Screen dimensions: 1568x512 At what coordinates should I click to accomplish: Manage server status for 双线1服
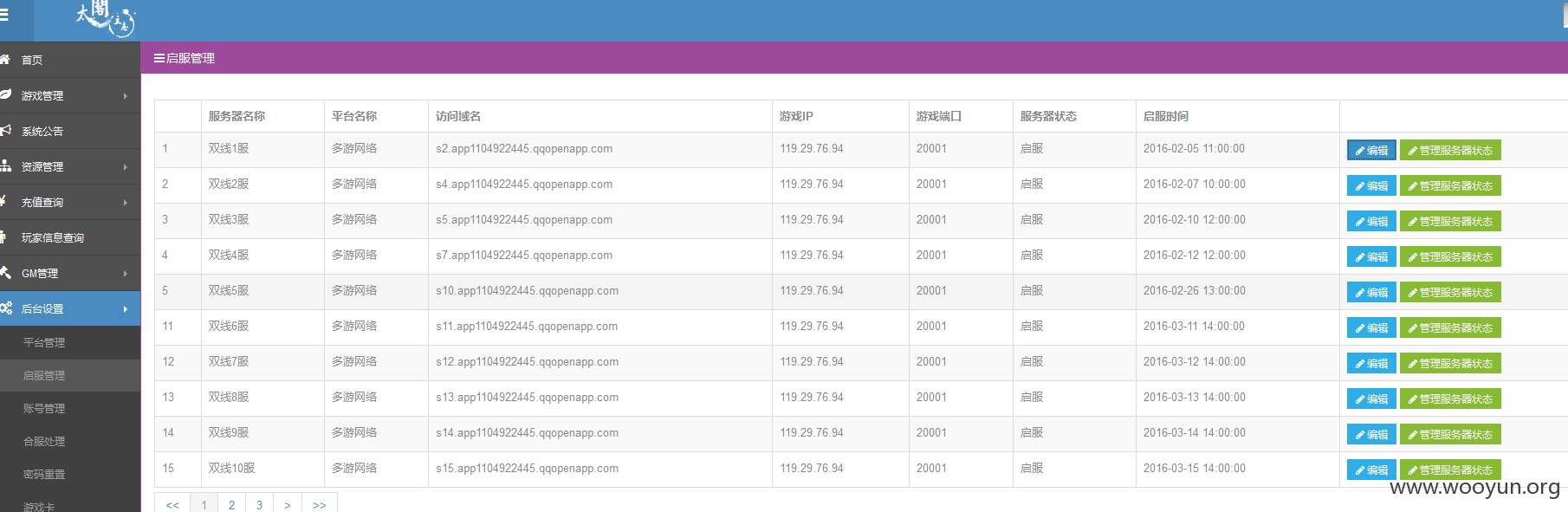[1450, 150]
